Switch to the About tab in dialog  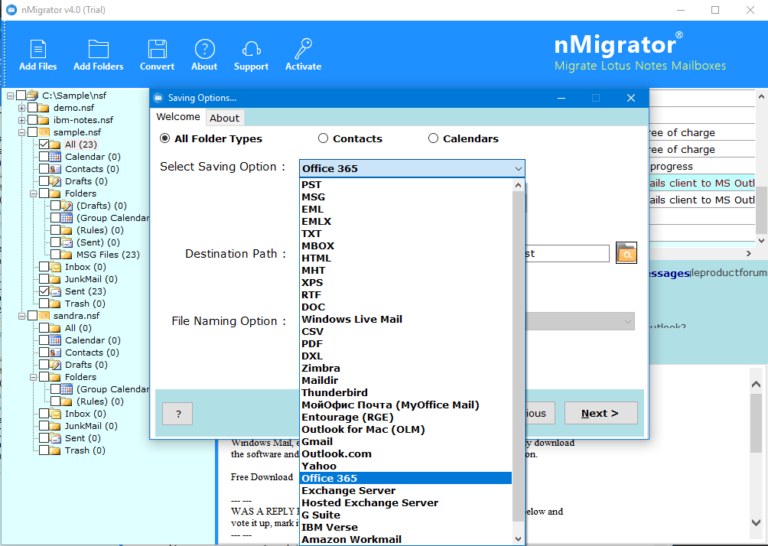click(x=224, y=118)
